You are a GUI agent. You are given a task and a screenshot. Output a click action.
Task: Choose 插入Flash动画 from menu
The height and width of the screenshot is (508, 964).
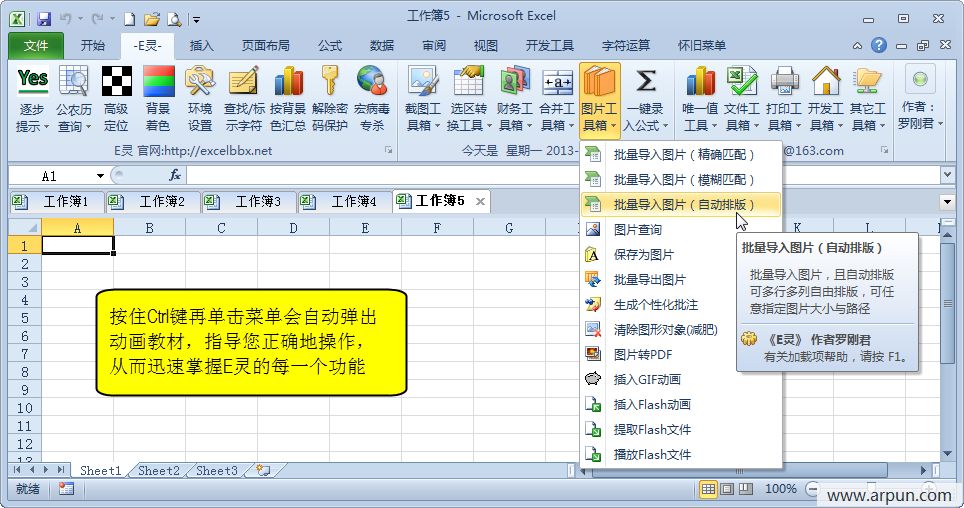681,405
